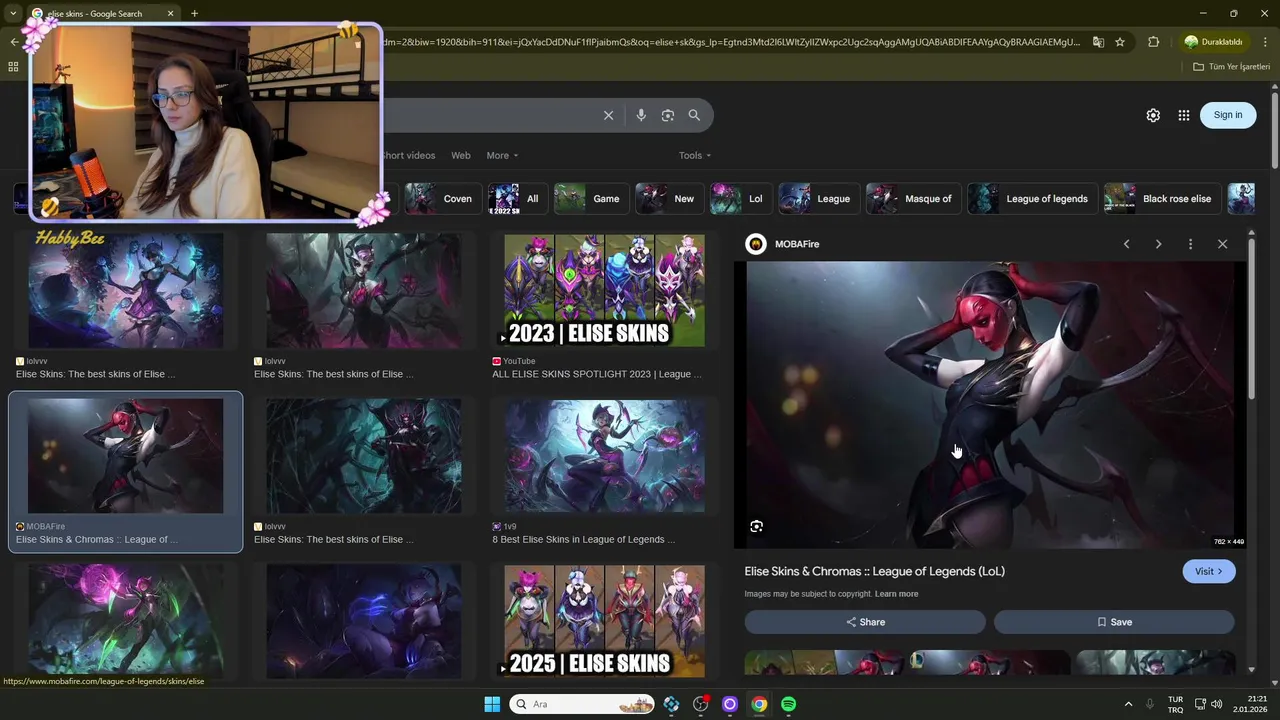The image size is (1280, 720).
Task: Open the 2023 Elise Skins YouTube thumbnail
Action: click(604, 291)
